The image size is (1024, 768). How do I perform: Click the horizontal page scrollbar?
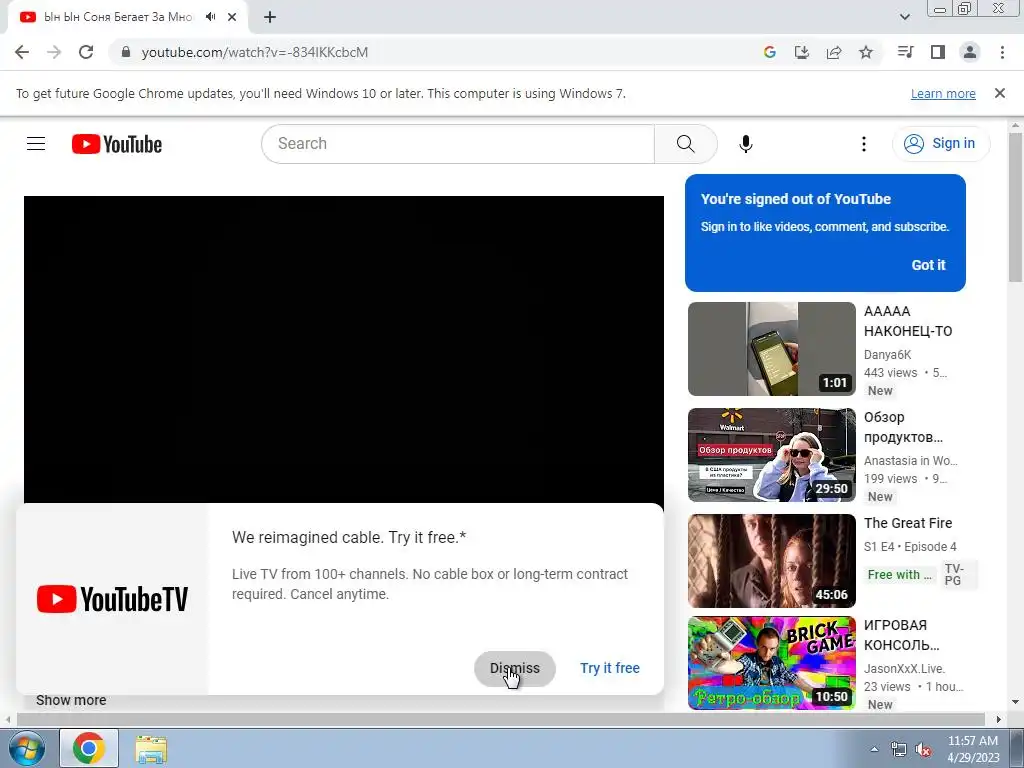500,719
